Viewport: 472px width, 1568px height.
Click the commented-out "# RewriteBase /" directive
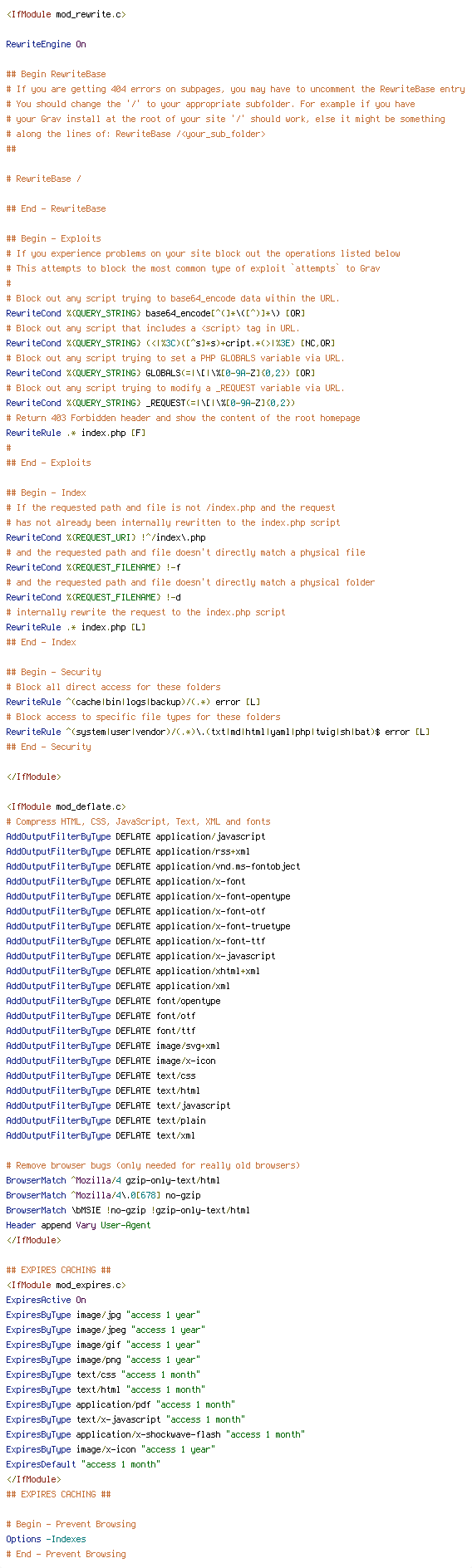click(x=43, y=179)
